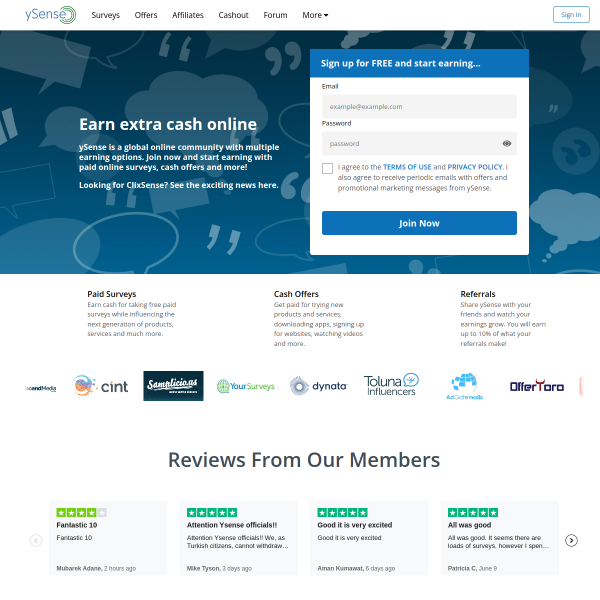Open the All was good review title
This screenshot has height=600, width=600.
[x=470, y=525]
